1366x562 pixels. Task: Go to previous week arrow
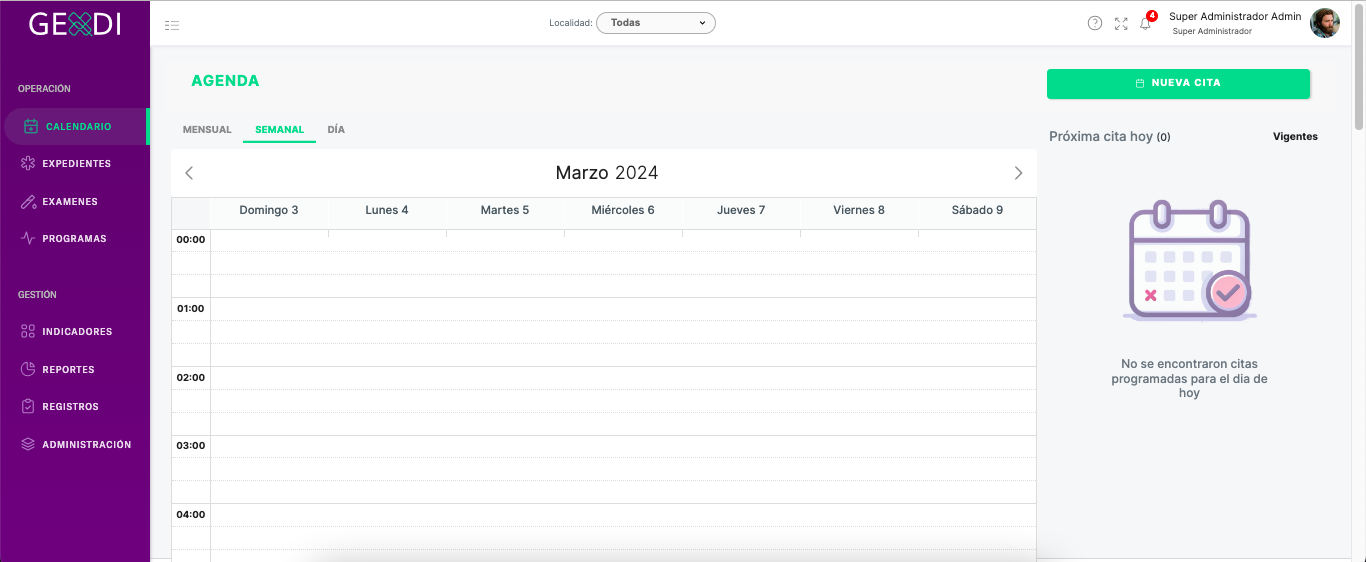click(x=189, y=173)
